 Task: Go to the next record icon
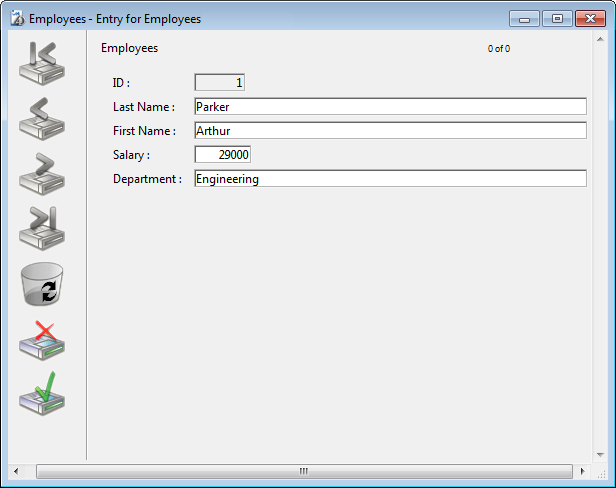pos(42,174)
